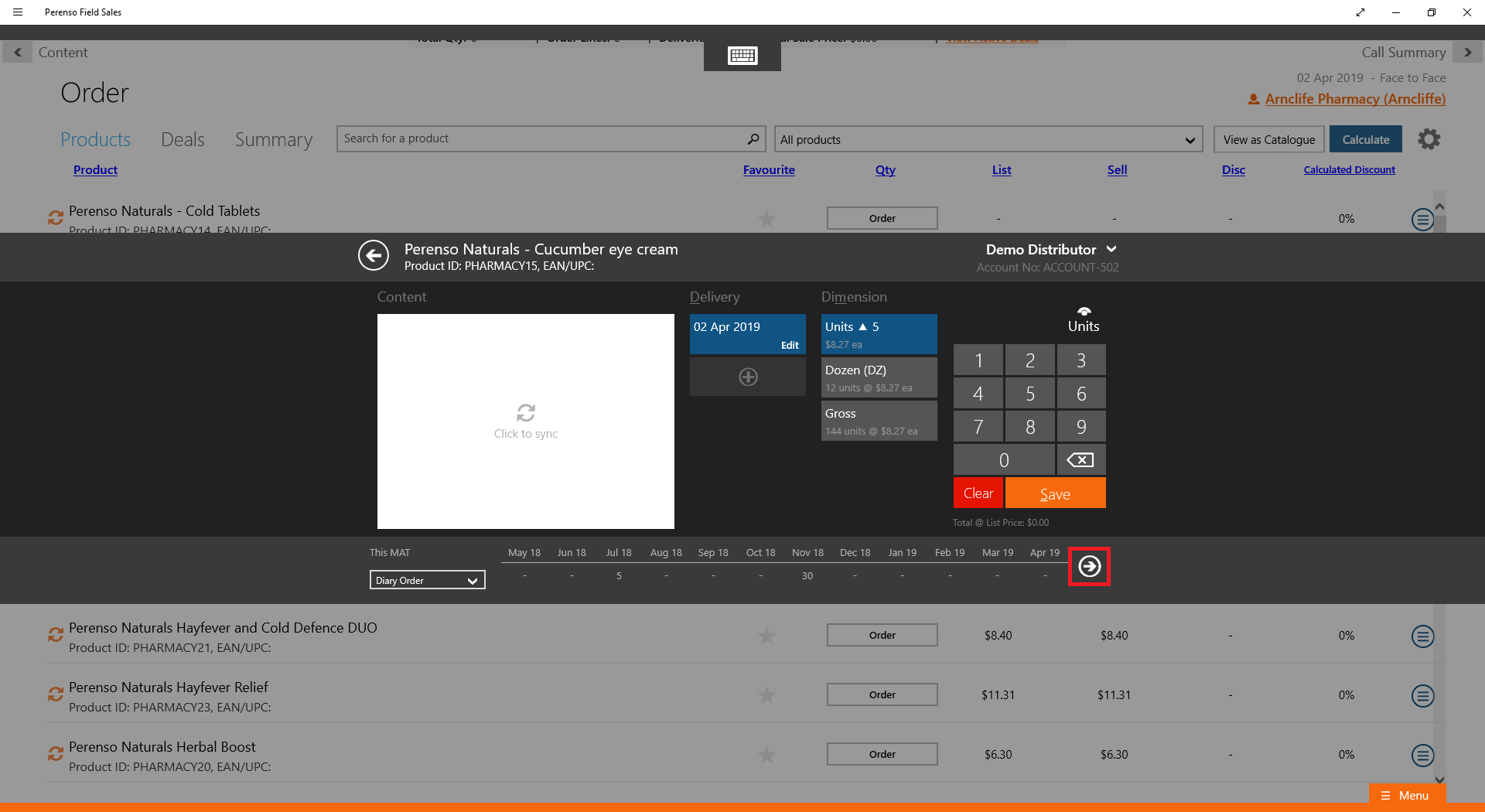The width and height of the screenshot is (1485, 812).
Task: Show next period sales history arrow
Action: (1089, 567)
